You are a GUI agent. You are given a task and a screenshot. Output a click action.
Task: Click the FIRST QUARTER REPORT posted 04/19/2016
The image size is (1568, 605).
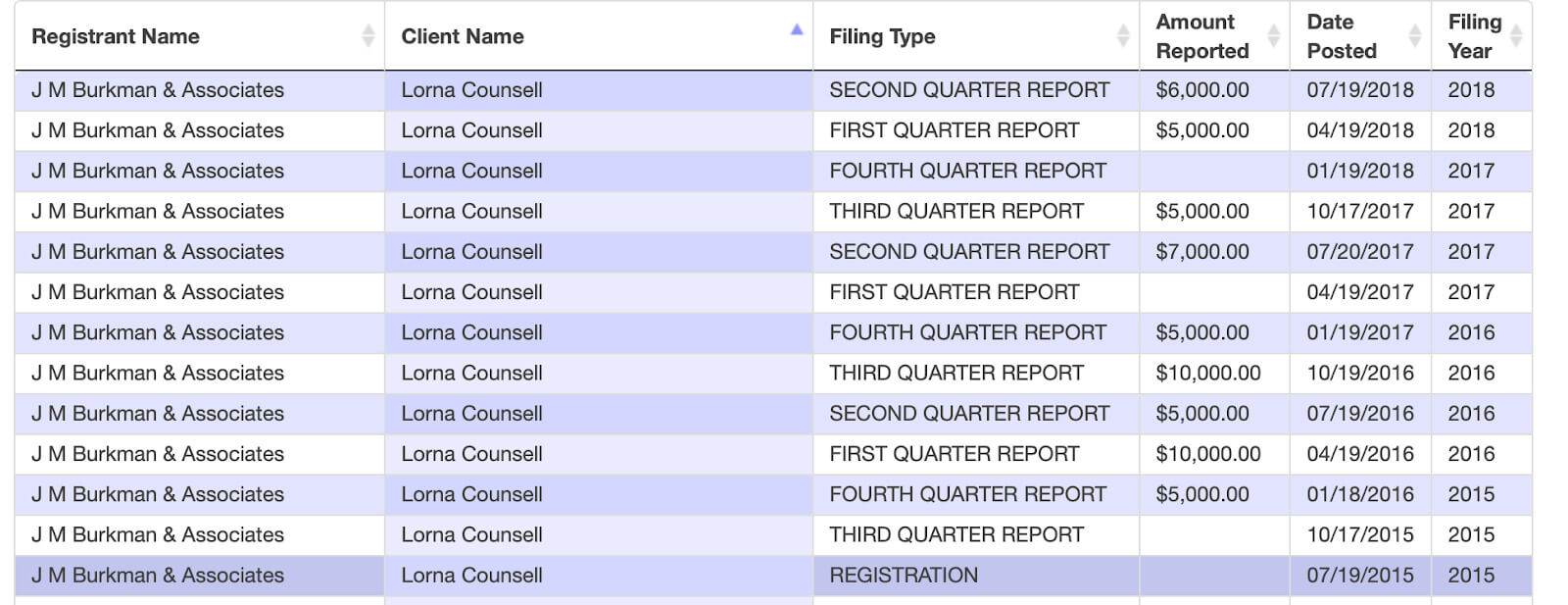[954, 454]
